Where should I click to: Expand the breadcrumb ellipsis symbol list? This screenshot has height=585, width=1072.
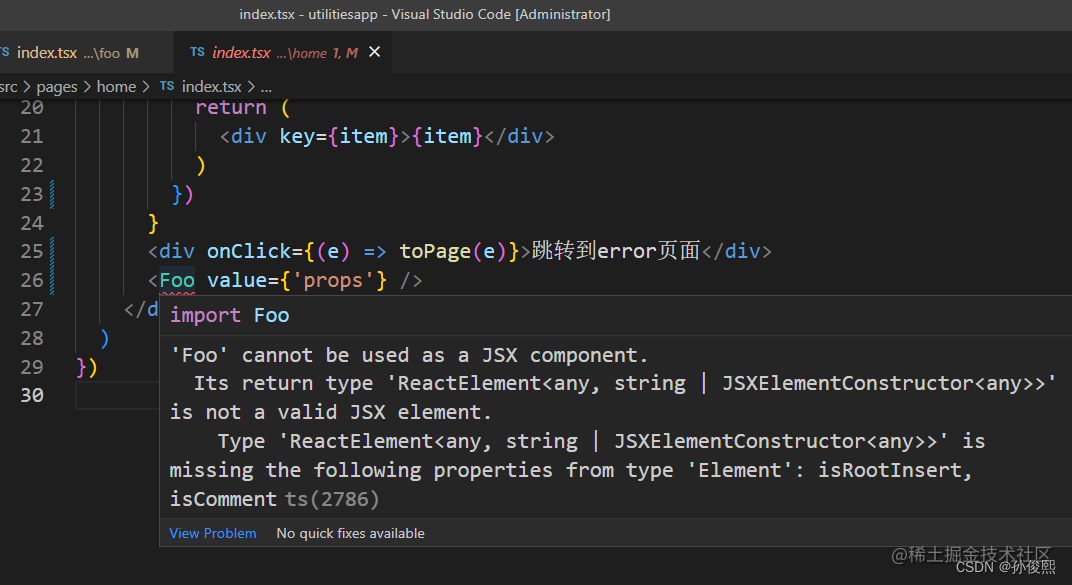click(266, 87)
